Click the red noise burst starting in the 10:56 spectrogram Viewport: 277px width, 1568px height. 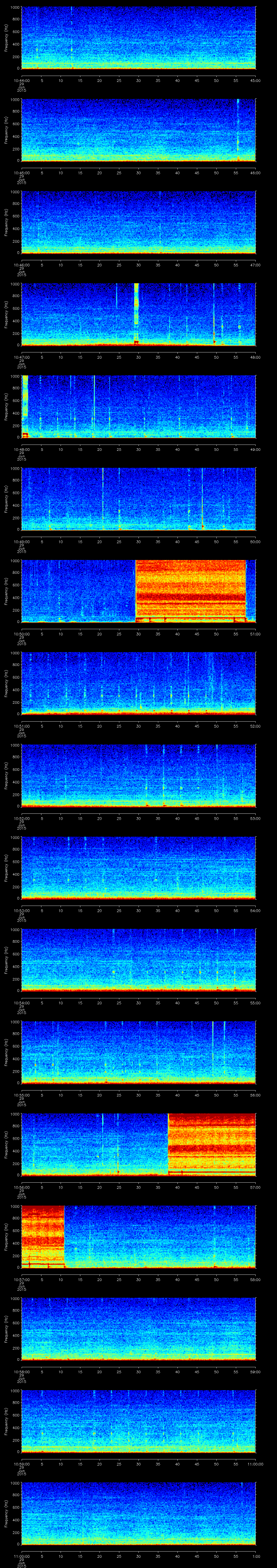[x=211, y=1141]
